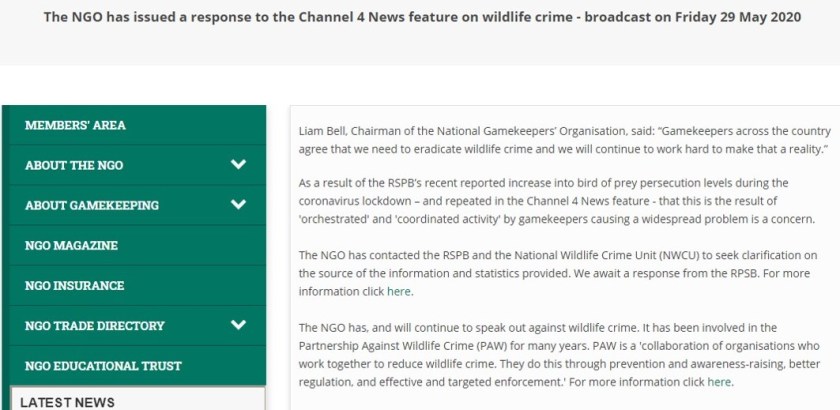Expand the NGO Trade Directory chevron
Screen dimensions: 840x410
(x=238, y=325)
